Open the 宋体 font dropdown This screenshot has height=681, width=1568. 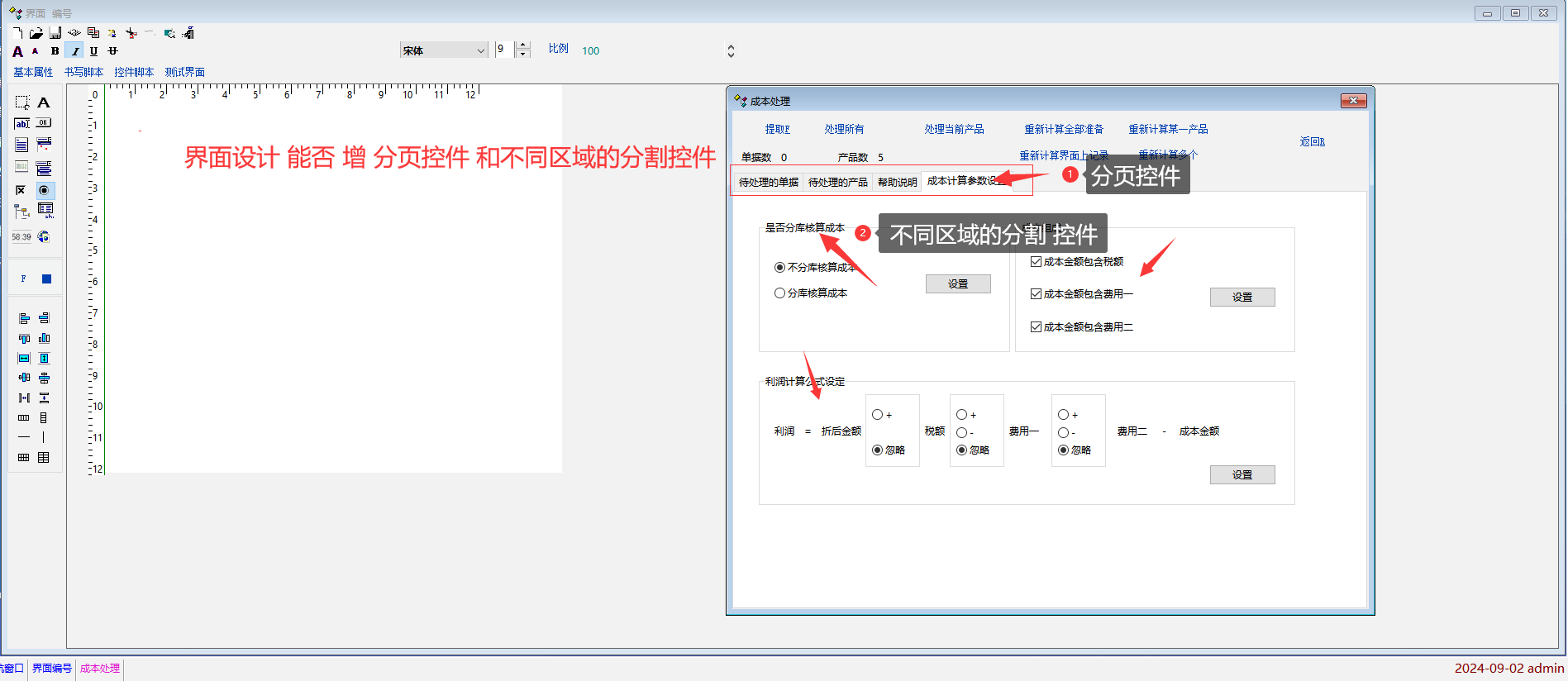(x=480, y=50)
